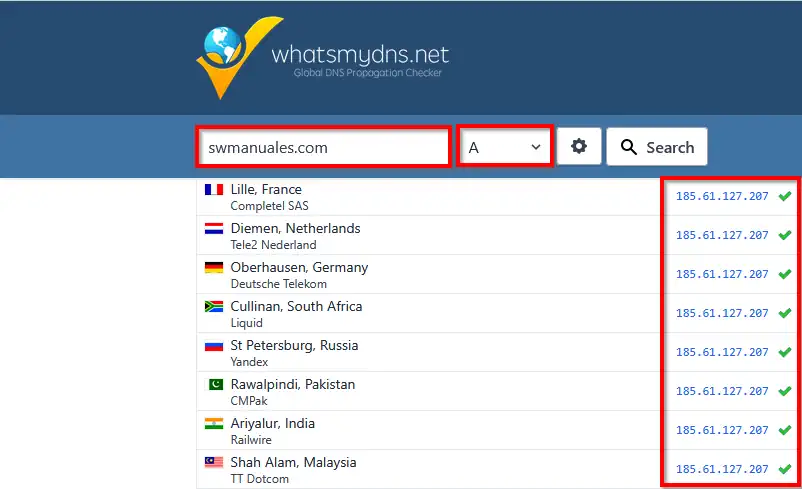The height and width of the screenshot is (489, 802).
Task: Click the 'CMPak' provider name
Action: pyautogui.click(x=249, y=401)
